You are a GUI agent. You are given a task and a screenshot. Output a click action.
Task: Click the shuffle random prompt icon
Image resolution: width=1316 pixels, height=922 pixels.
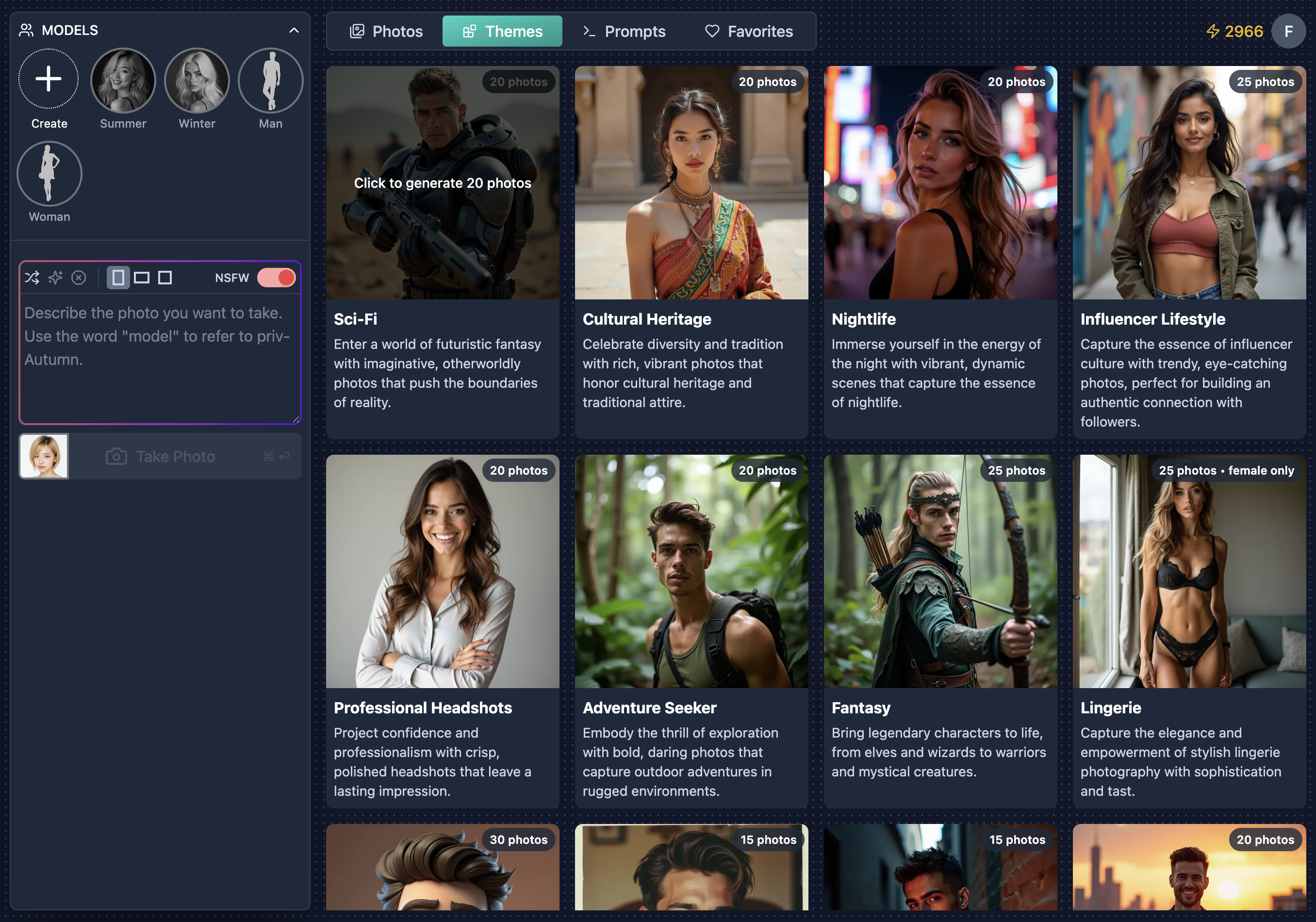(32, 278)
